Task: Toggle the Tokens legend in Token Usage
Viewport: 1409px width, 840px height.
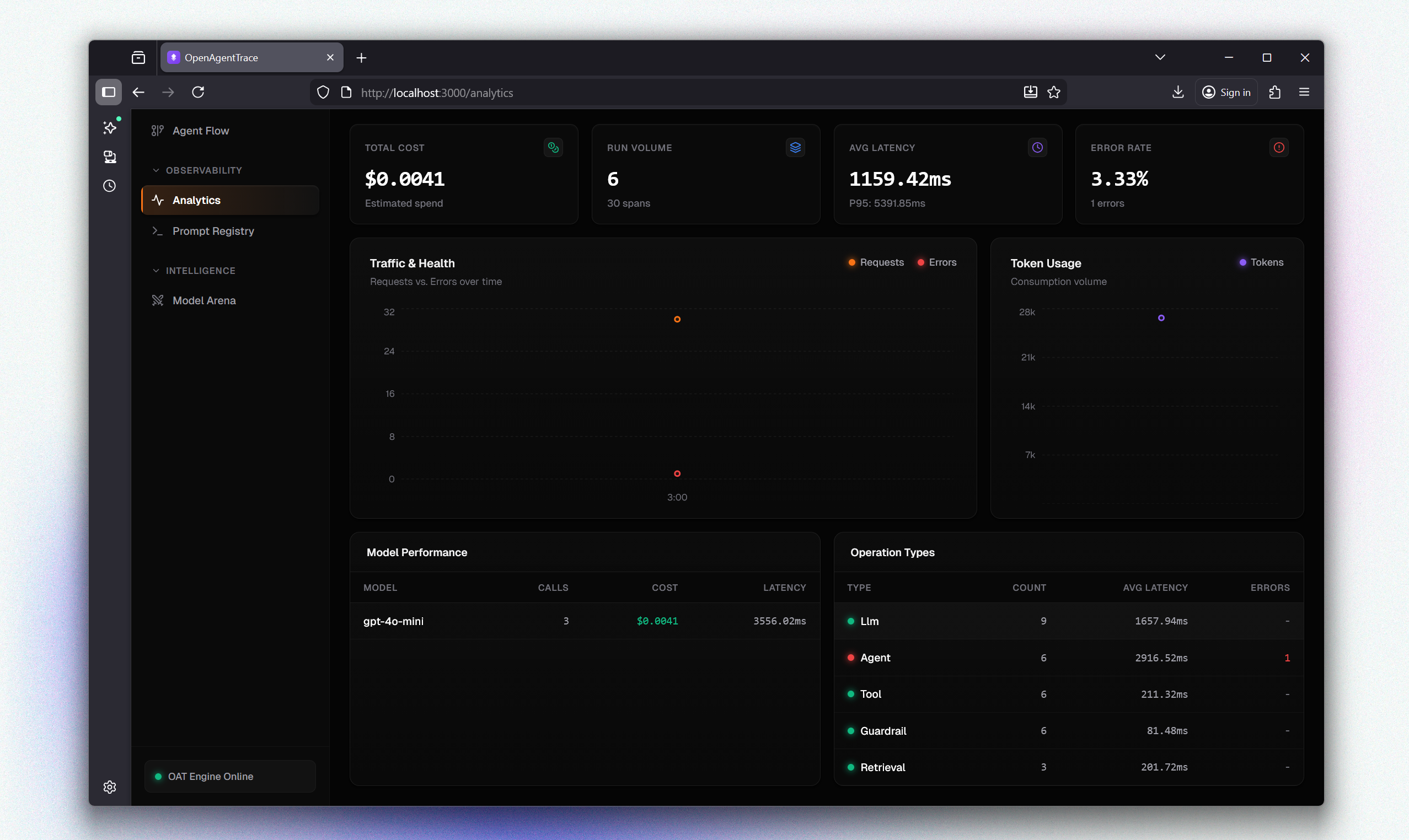Action: 1261,262
